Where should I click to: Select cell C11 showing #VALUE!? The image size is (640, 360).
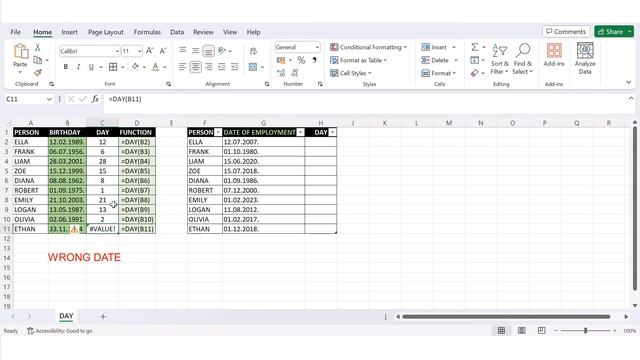[x=102, y=229]
